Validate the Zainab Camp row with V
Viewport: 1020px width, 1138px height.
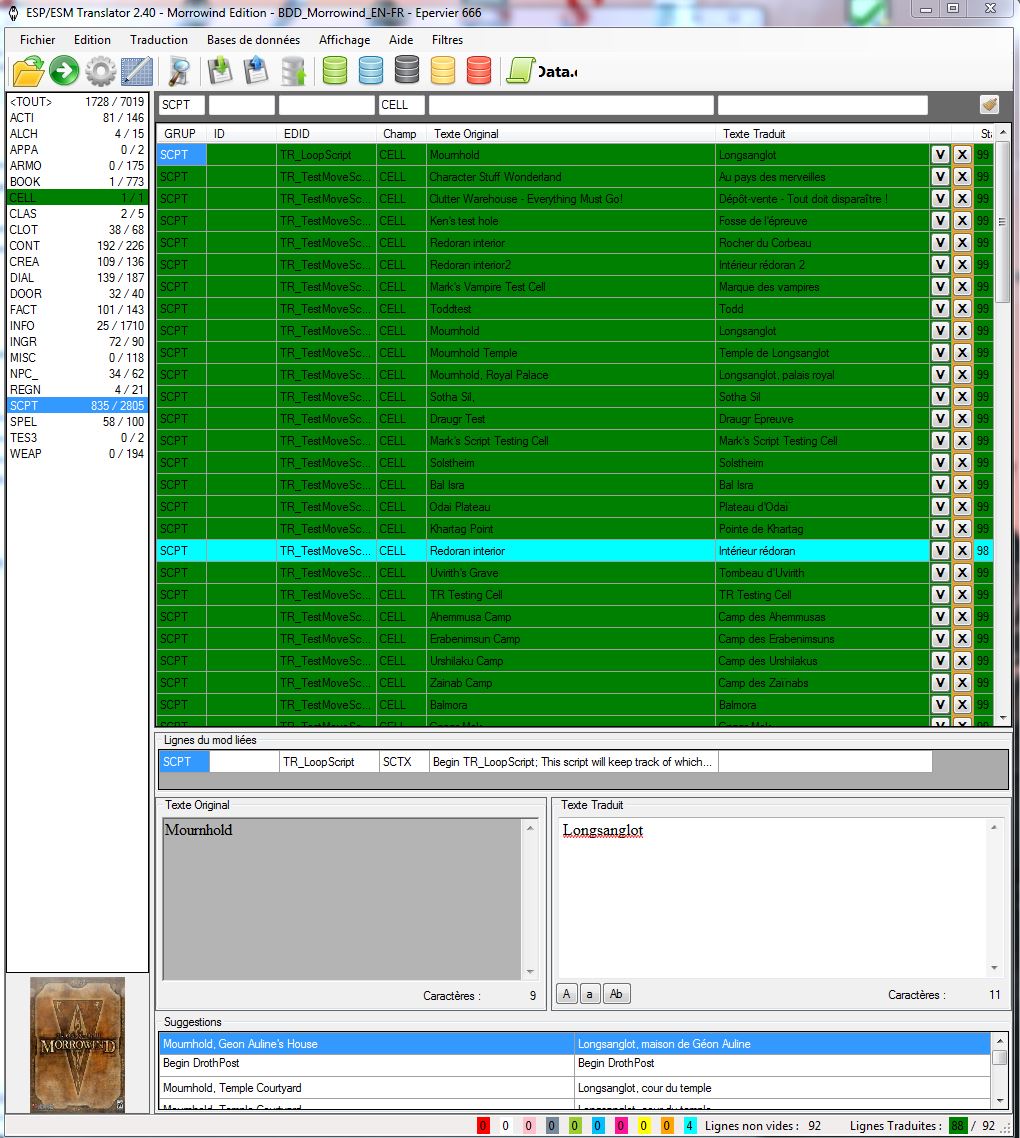940,683
